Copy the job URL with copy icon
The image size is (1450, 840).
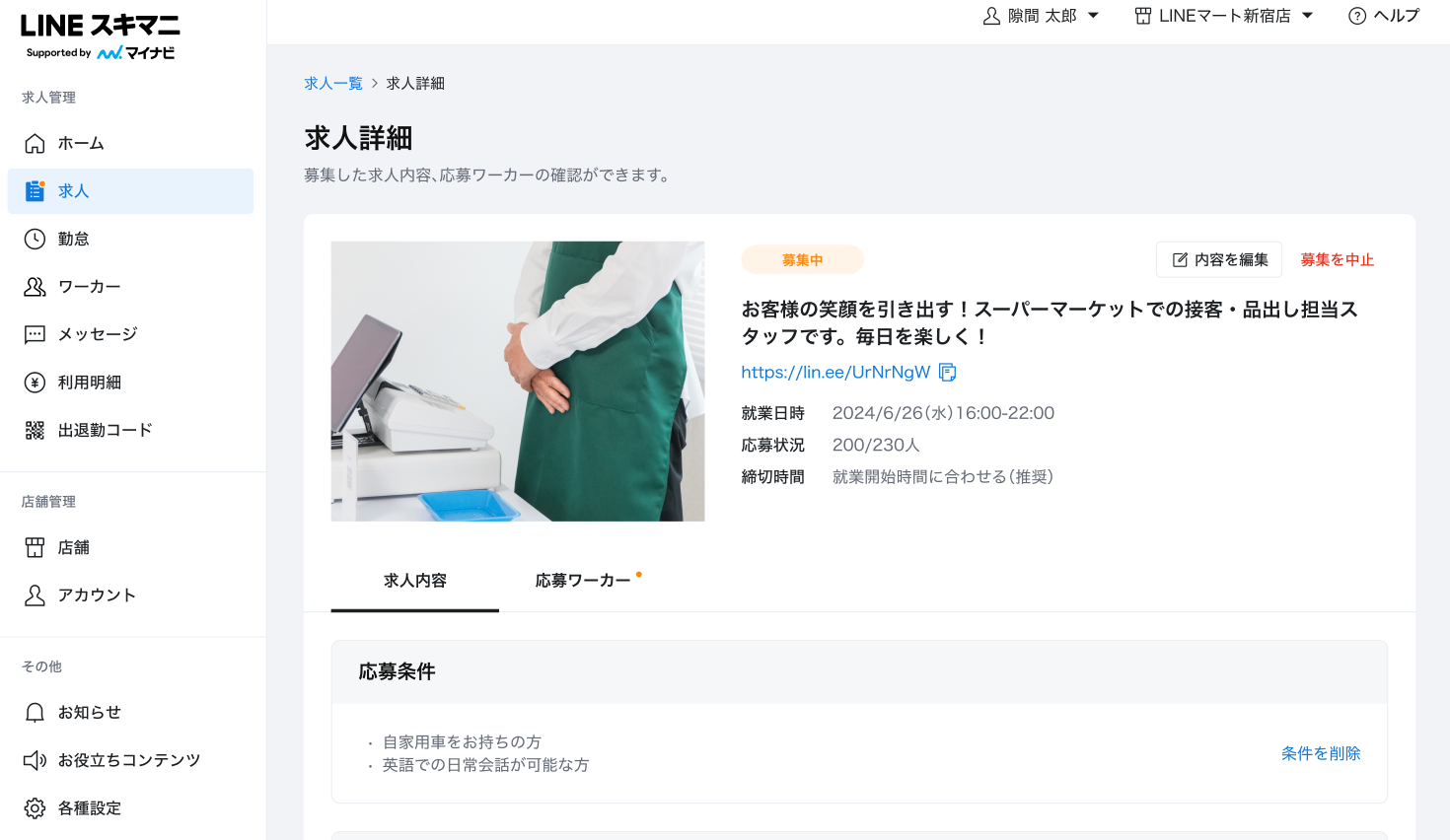[948, 372]
